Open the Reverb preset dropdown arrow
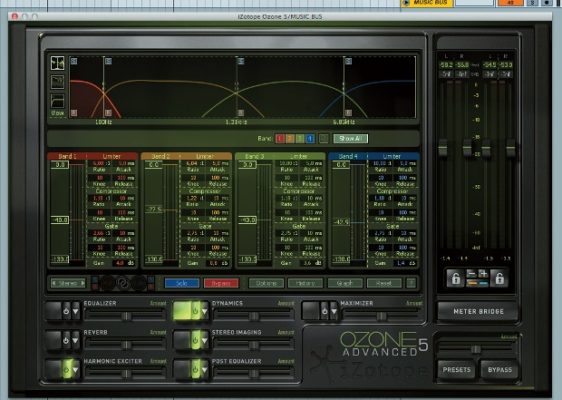 pos(76,340)
